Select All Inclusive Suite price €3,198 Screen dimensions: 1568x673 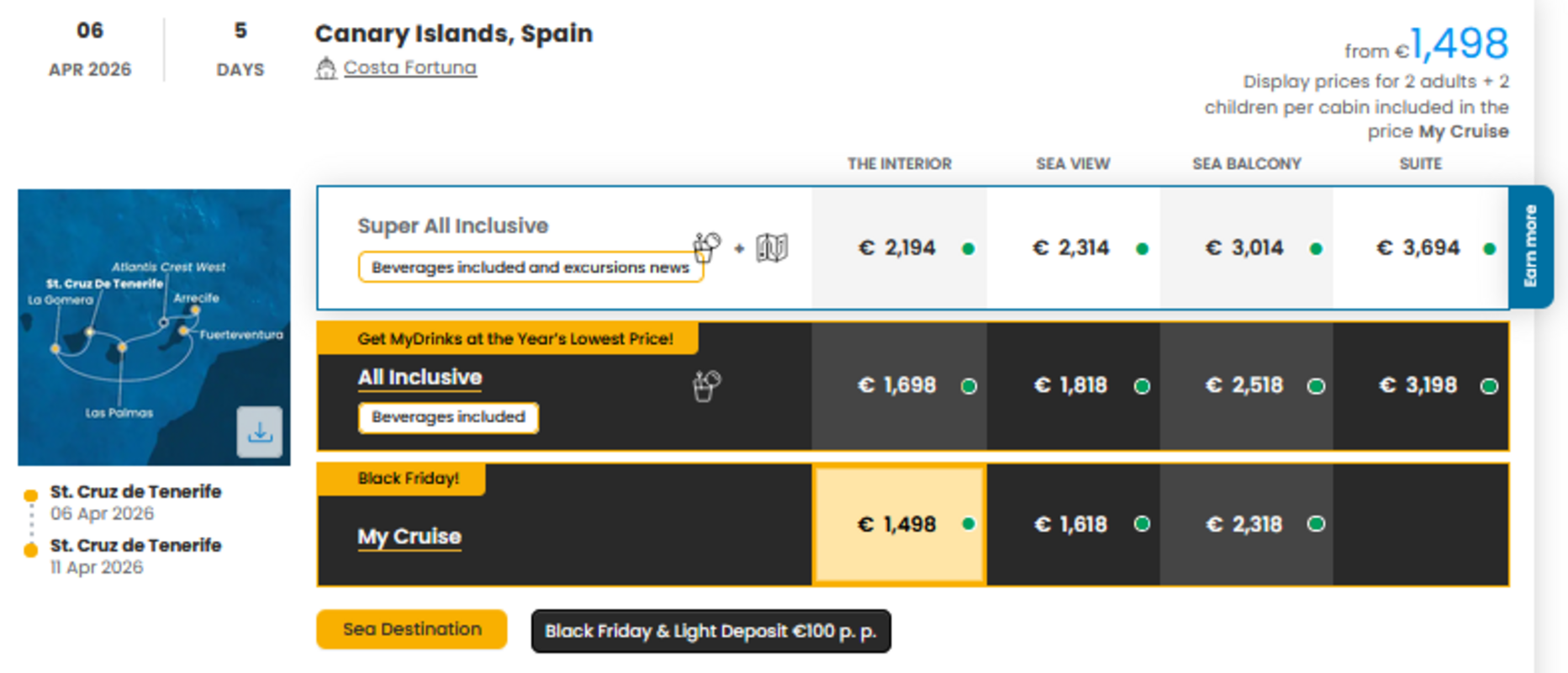1420,385
